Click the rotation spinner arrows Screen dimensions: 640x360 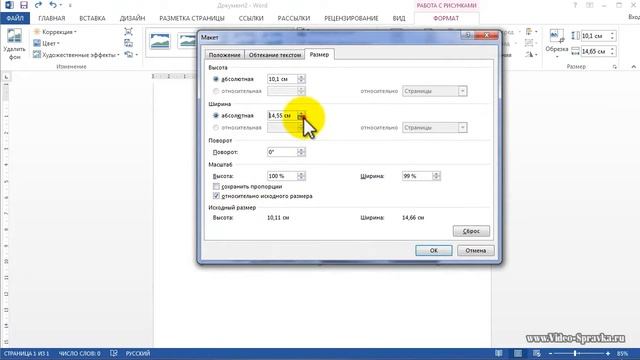click(x=301, y=152)
